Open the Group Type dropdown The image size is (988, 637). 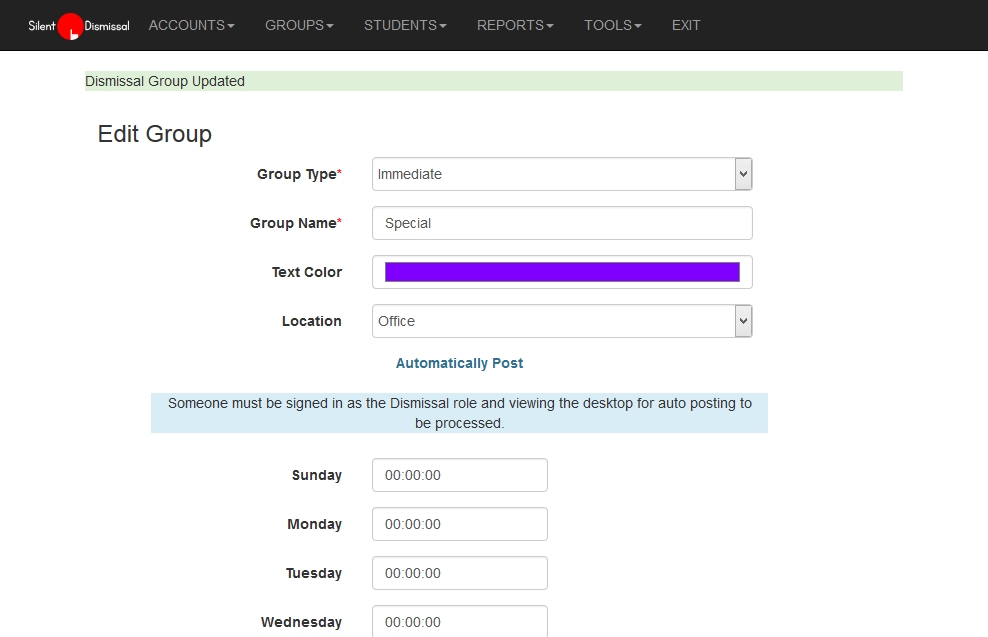point(554,174)
